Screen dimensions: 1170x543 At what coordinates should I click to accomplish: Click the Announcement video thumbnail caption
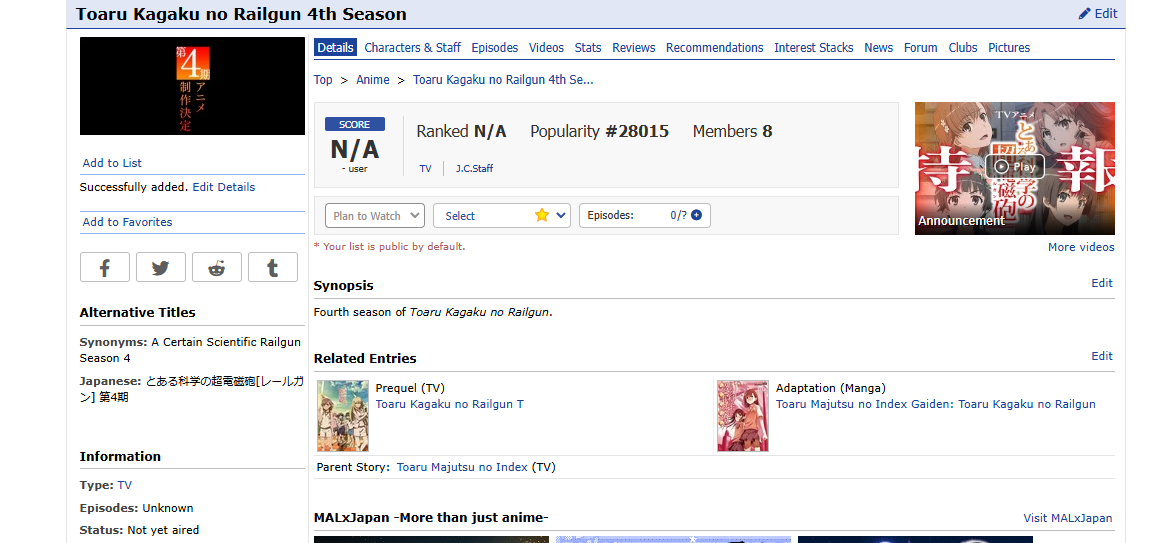[961, 221]
